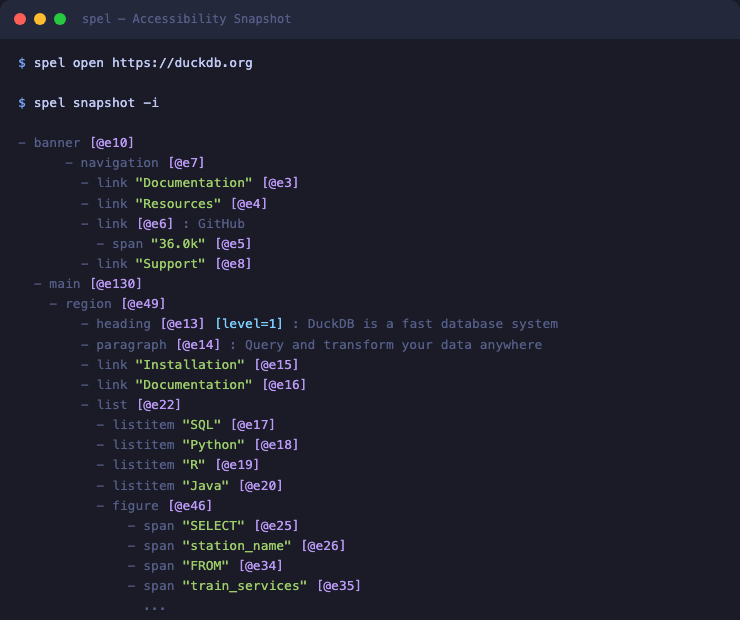The image size is (740, 620).
Task: Click the link [@e6] : GitHub row
Action: click(x=163, y=224)
